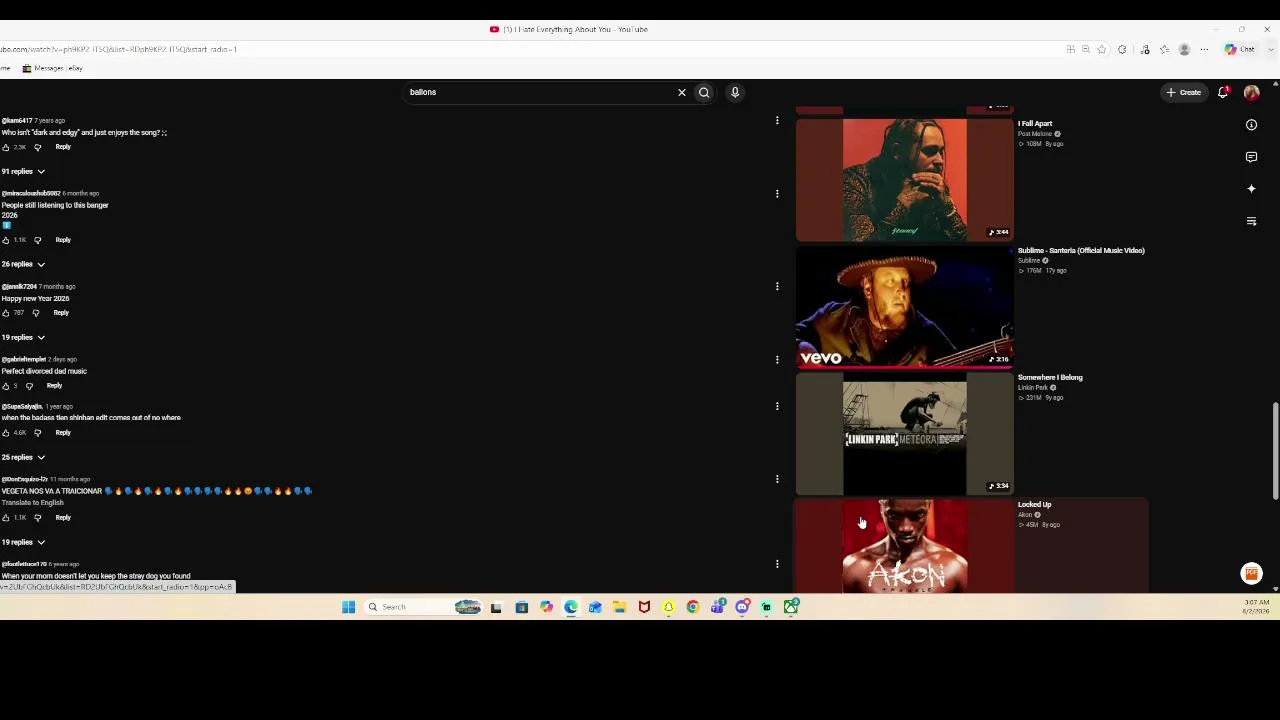Click the YouTube search magnifier button
This screenshot has height=720, width=1280.
[704, 92]
